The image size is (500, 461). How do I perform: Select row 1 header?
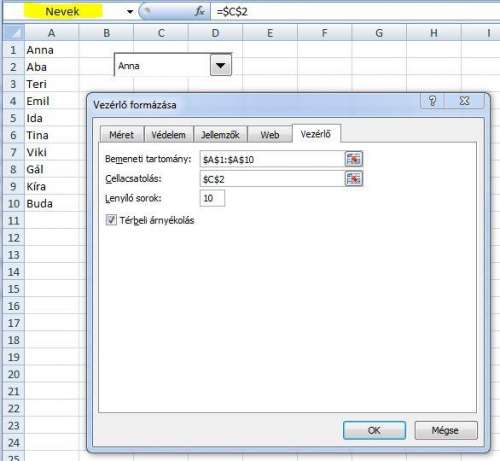click(13, 50)
